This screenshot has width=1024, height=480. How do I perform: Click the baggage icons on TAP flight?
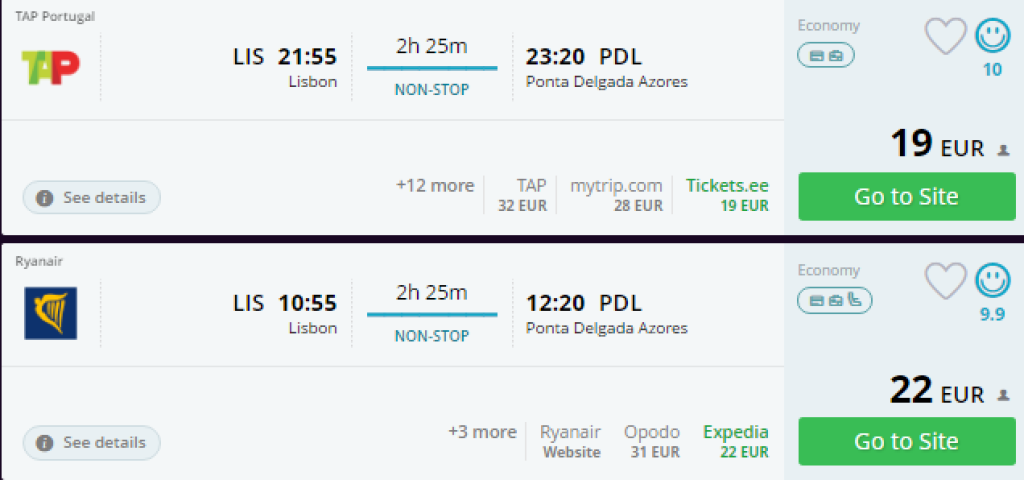826,56
